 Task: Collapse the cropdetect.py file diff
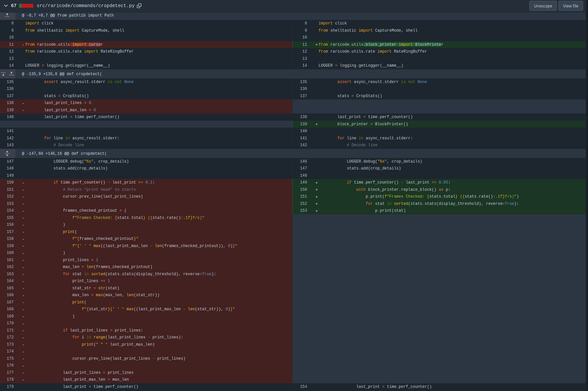click(5, 6)
